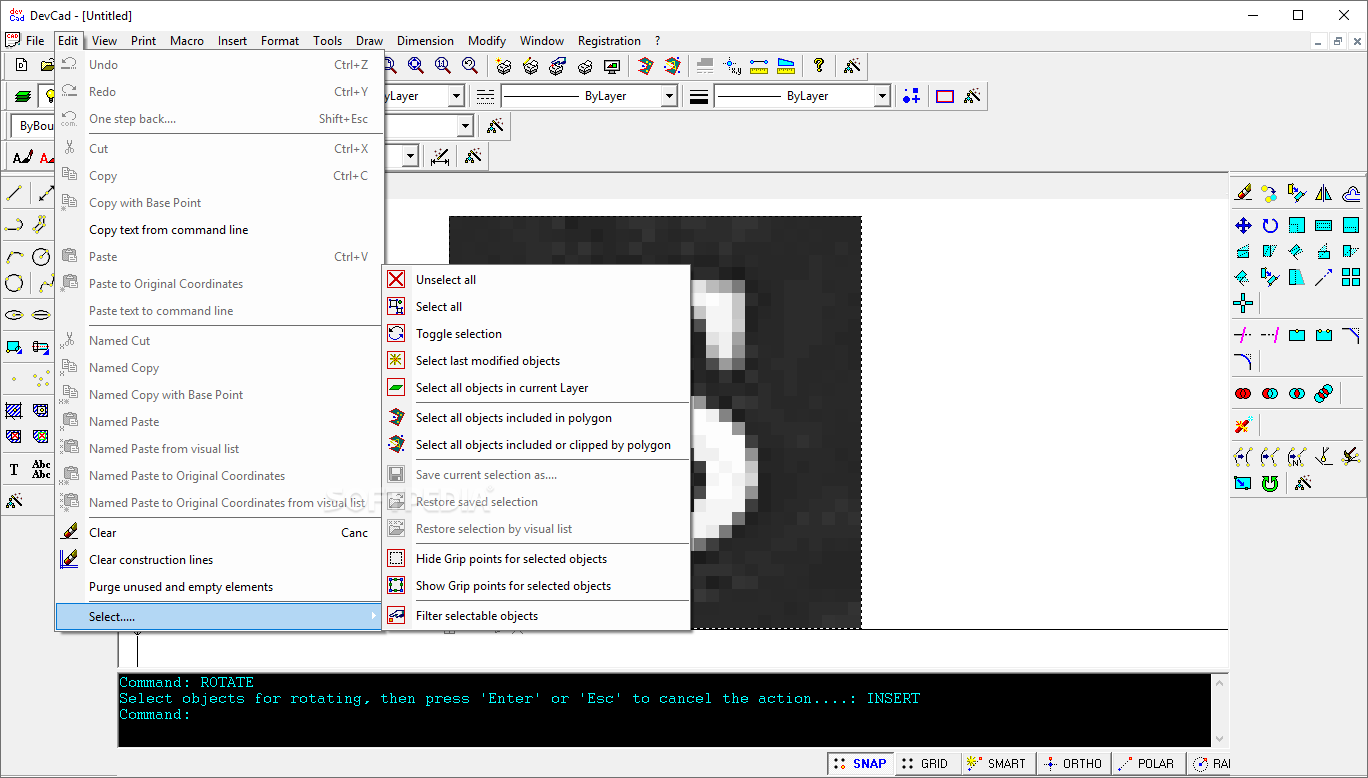This screenshot has height=778, width=1368.
Task: Select the single-line Text tool
Action: point(14,469)
